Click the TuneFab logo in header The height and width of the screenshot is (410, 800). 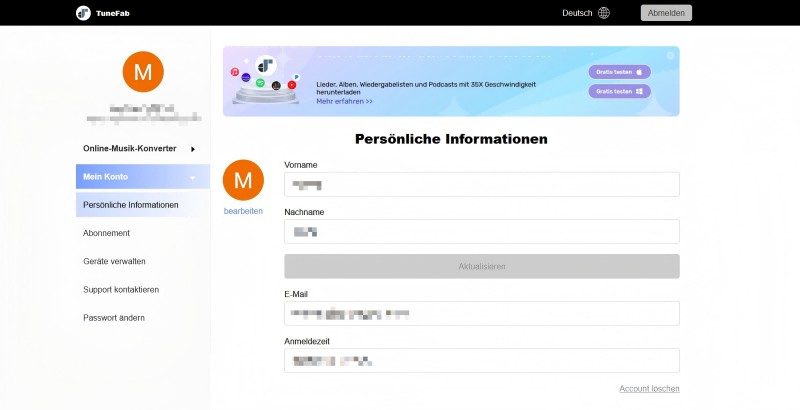[103, 13]
